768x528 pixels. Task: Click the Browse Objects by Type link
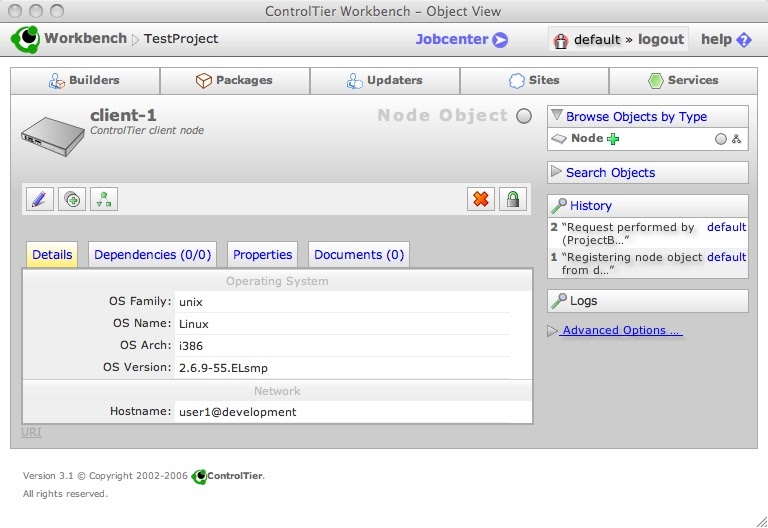(636, 117)
